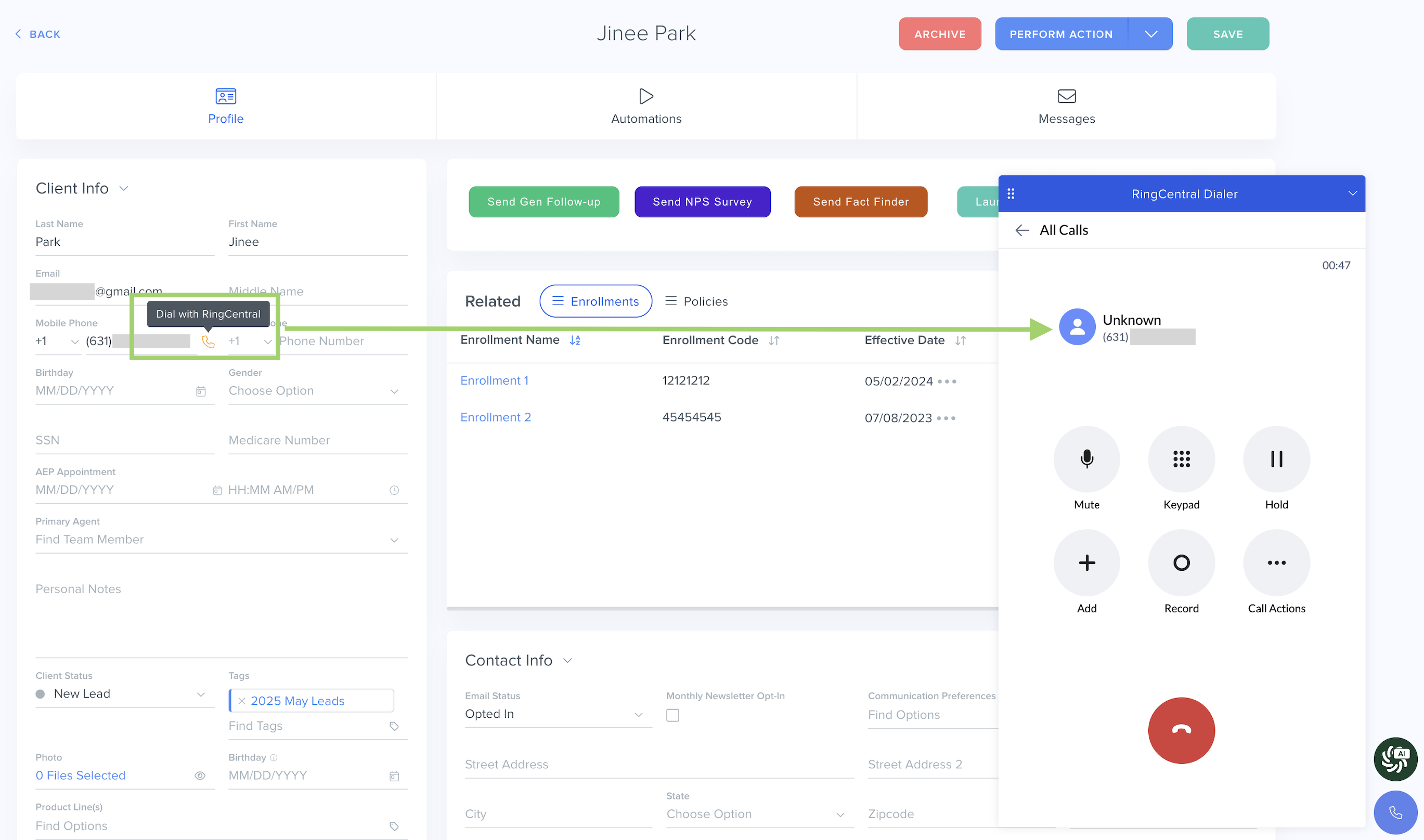Put the call on Hold
Viewport: 1424px width, 840px height.
click(x=1276, y=459)
